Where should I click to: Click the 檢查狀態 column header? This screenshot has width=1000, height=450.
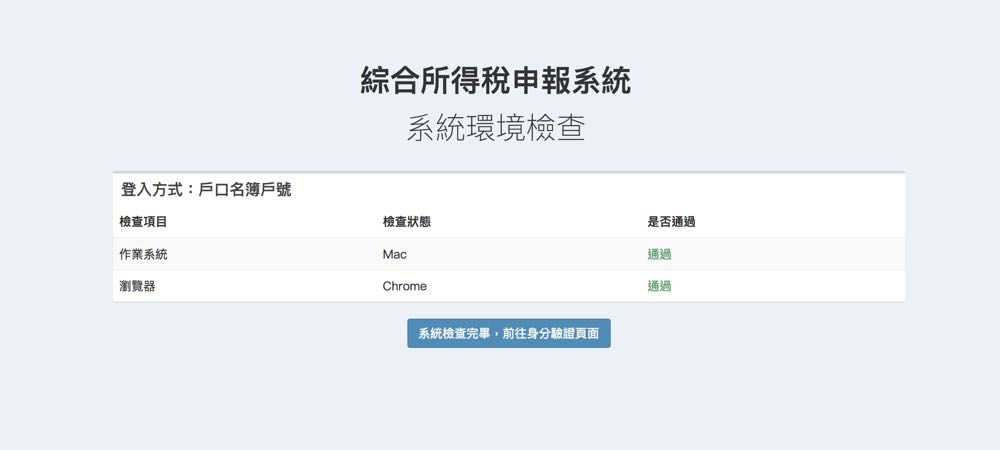click(406, 222)
